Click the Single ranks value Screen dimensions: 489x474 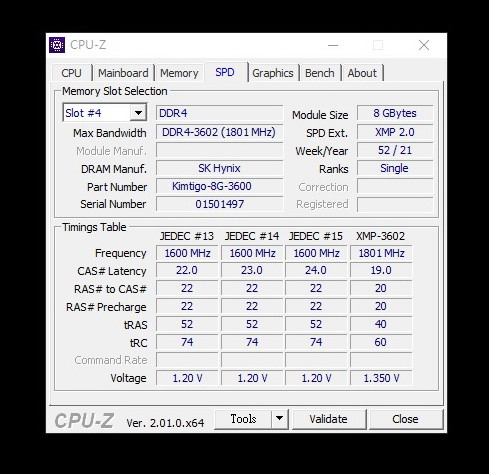click(x=395, y=168)
